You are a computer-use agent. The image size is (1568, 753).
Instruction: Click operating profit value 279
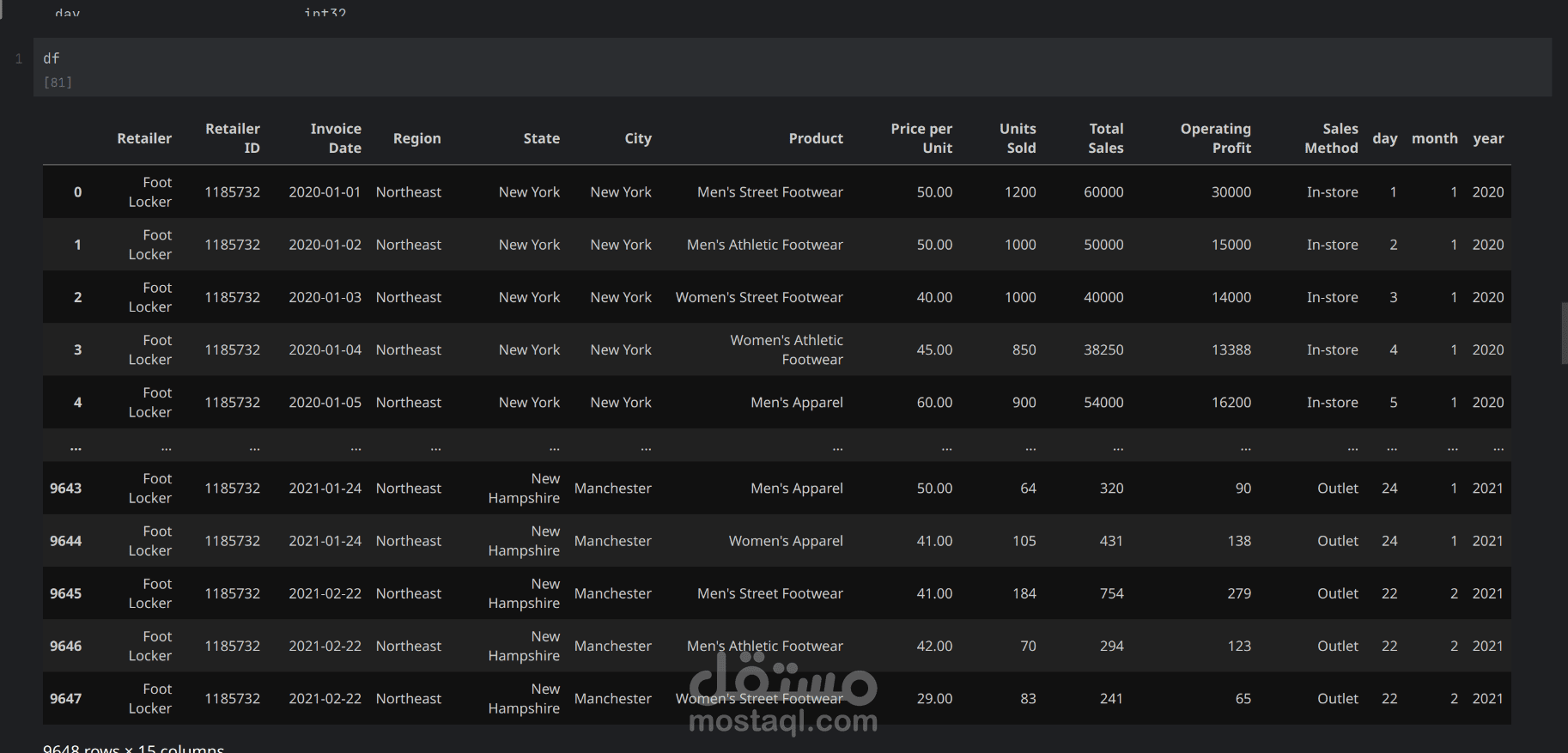coord(1239,593)
